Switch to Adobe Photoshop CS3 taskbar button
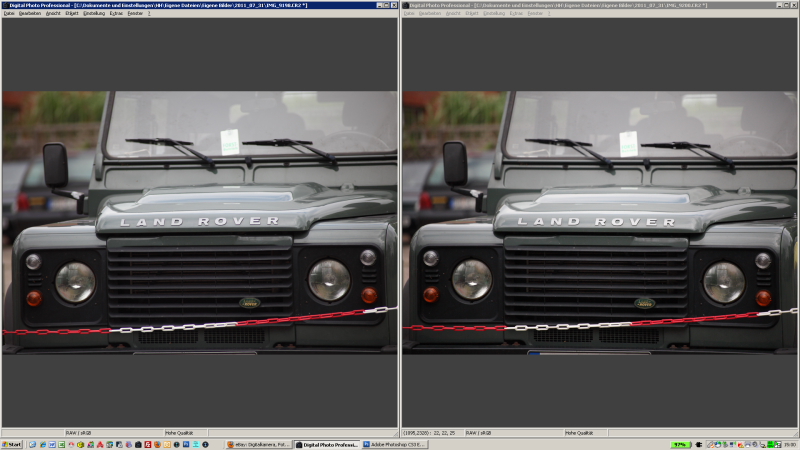800x450 pixels. pyautogui.click(x=394, y=445)
